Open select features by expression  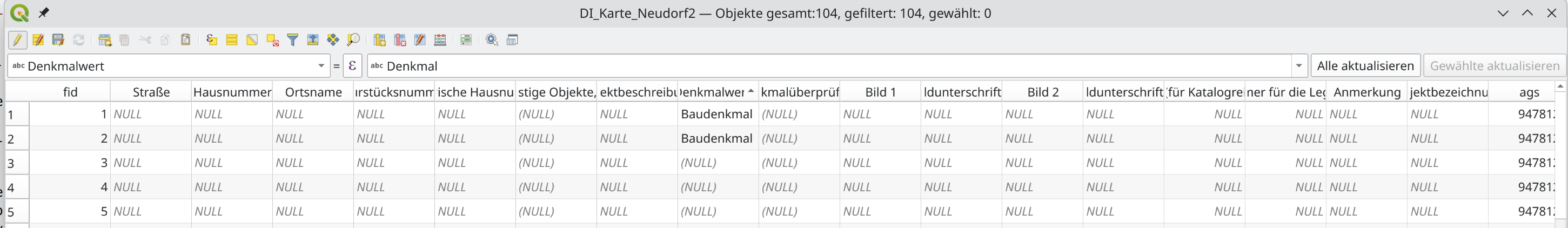click(x=211, y=40)
